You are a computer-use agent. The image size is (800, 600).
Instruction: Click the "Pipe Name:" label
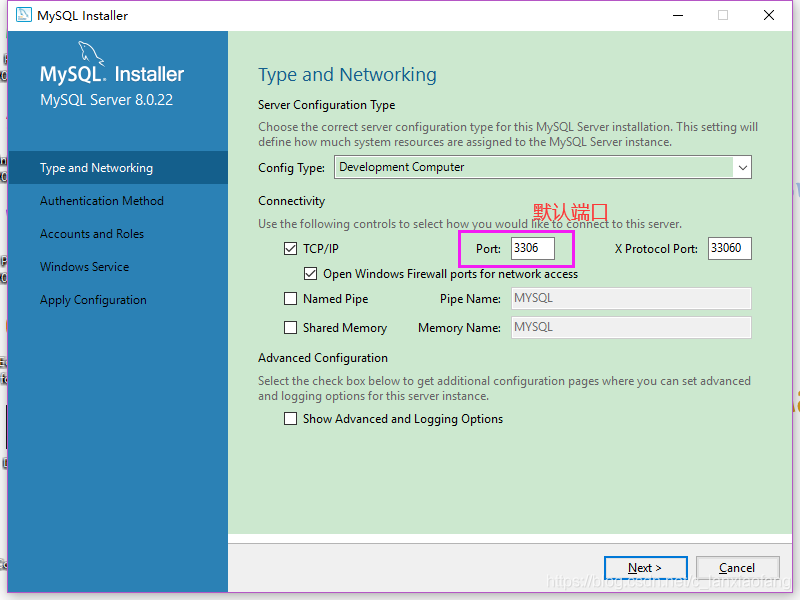(470, 299)
